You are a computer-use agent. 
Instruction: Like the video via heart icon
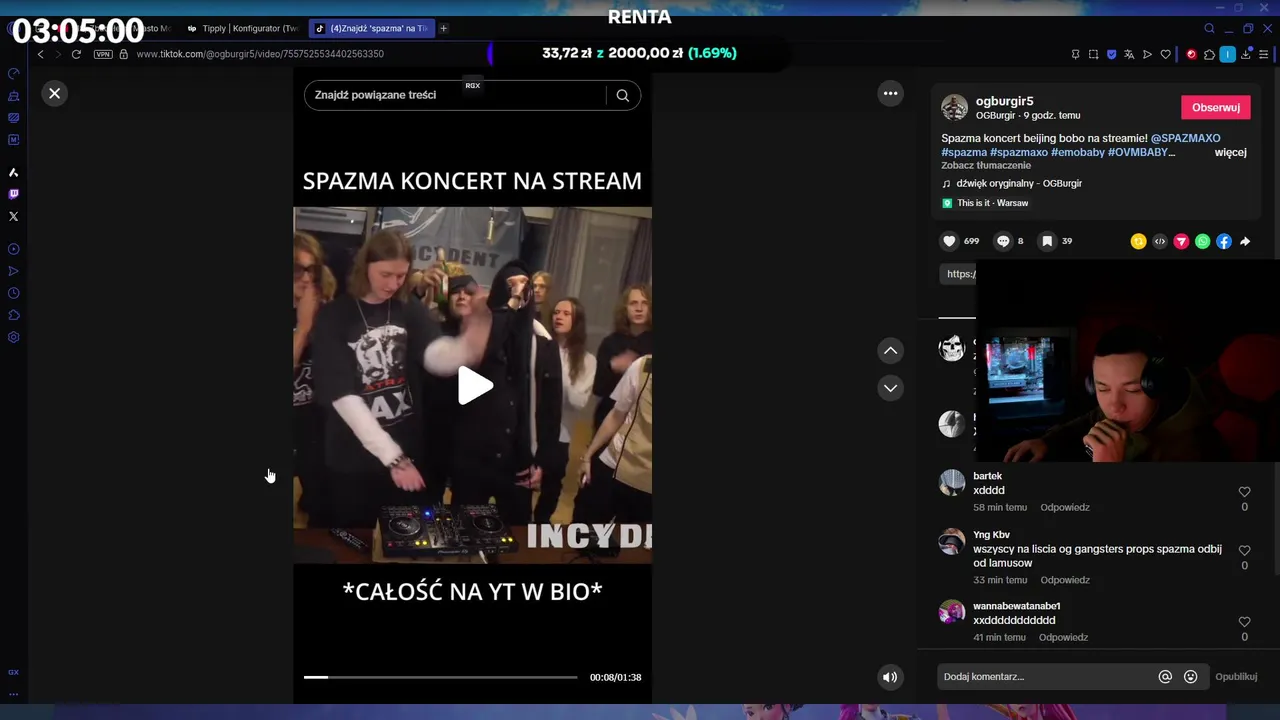pos(950,241)
